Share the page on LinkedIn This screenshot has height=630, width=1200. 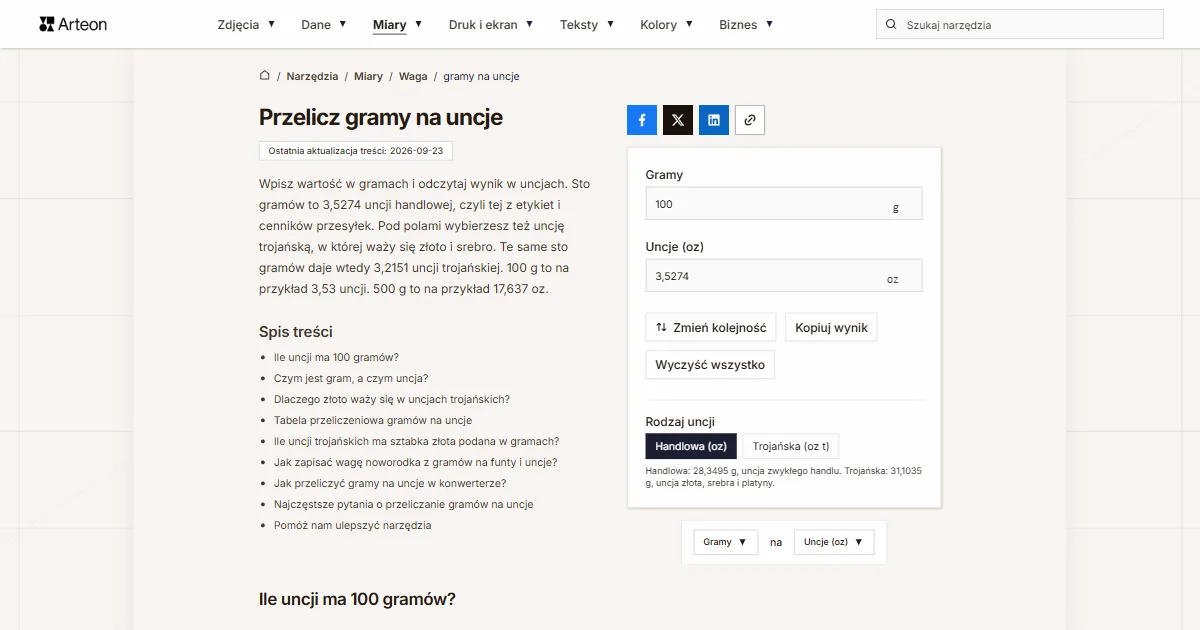point(714,120)
